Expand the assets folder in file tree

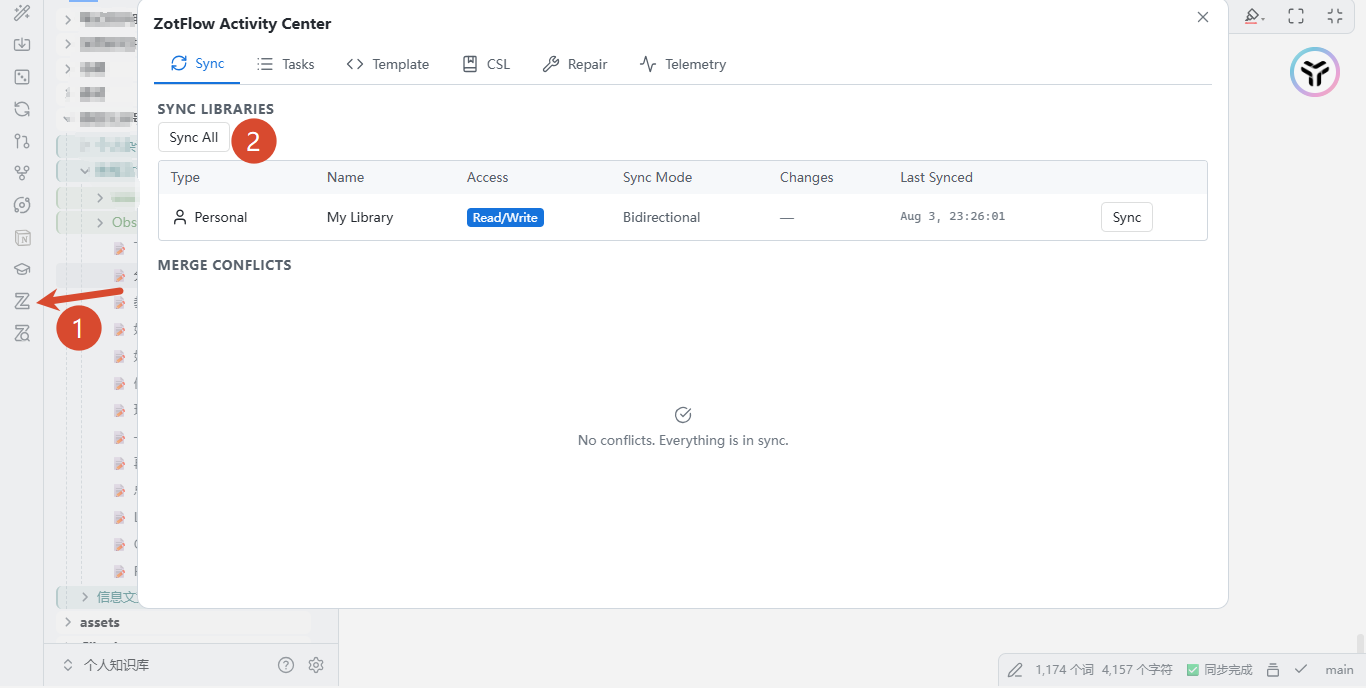coord(68,622)
